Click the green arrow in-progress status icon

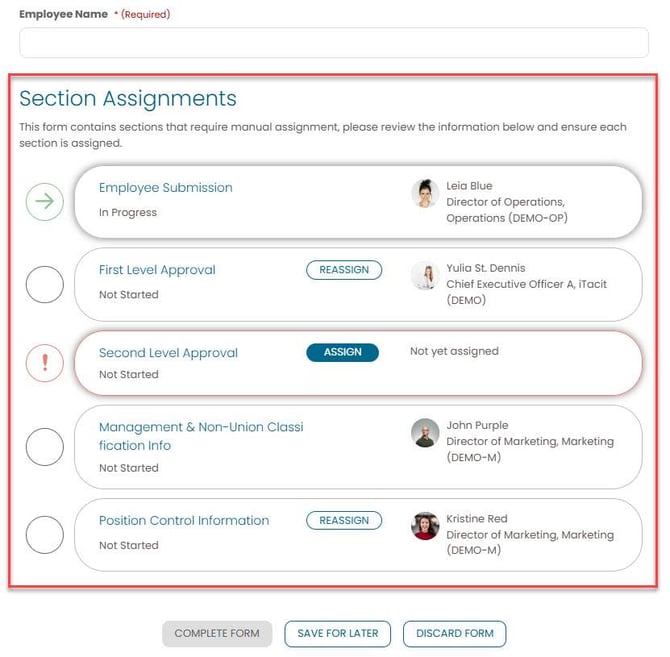[44, 203]
